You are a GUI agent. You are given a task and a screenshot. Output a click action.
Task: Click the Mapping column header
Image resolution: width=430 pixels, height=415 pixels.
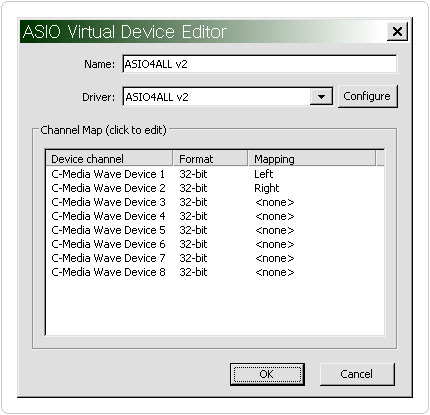point(312,159)
